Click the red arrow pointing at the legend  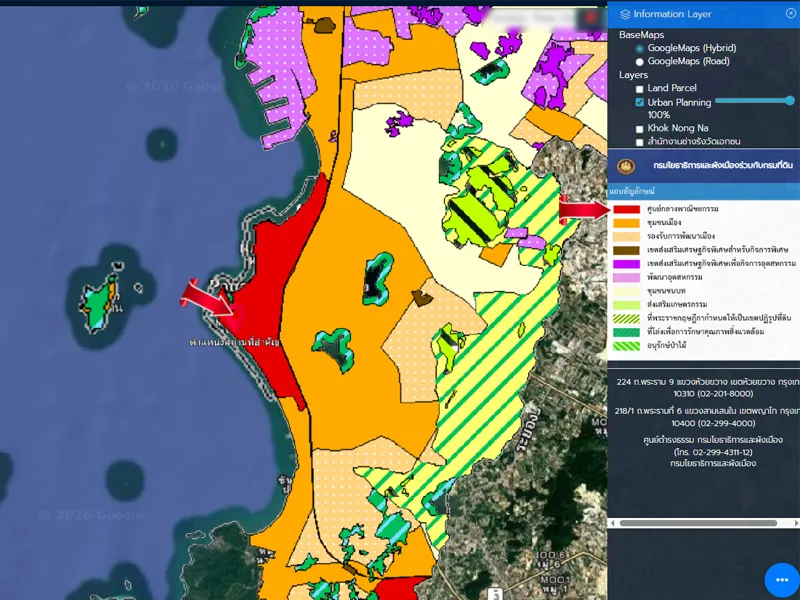pyautogui.click(x=582, y=208)
